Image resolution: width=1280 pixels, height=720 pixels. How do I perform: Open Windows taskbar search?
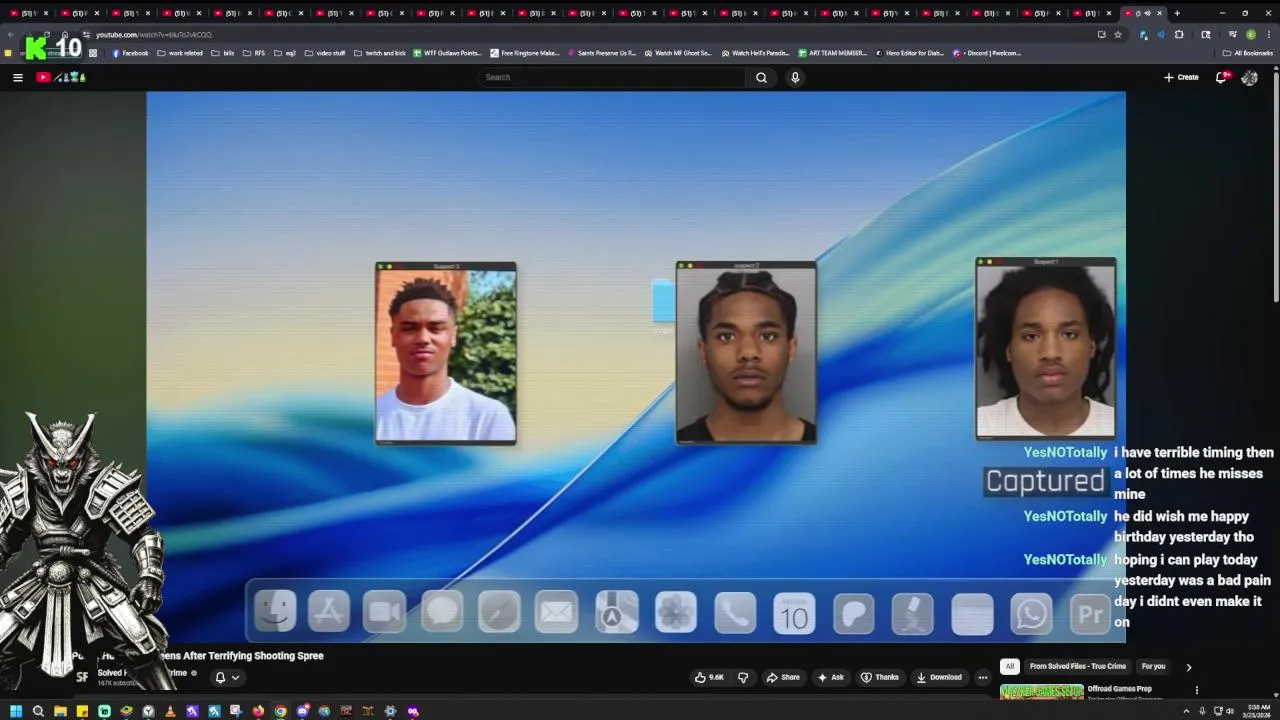(38, 711)
